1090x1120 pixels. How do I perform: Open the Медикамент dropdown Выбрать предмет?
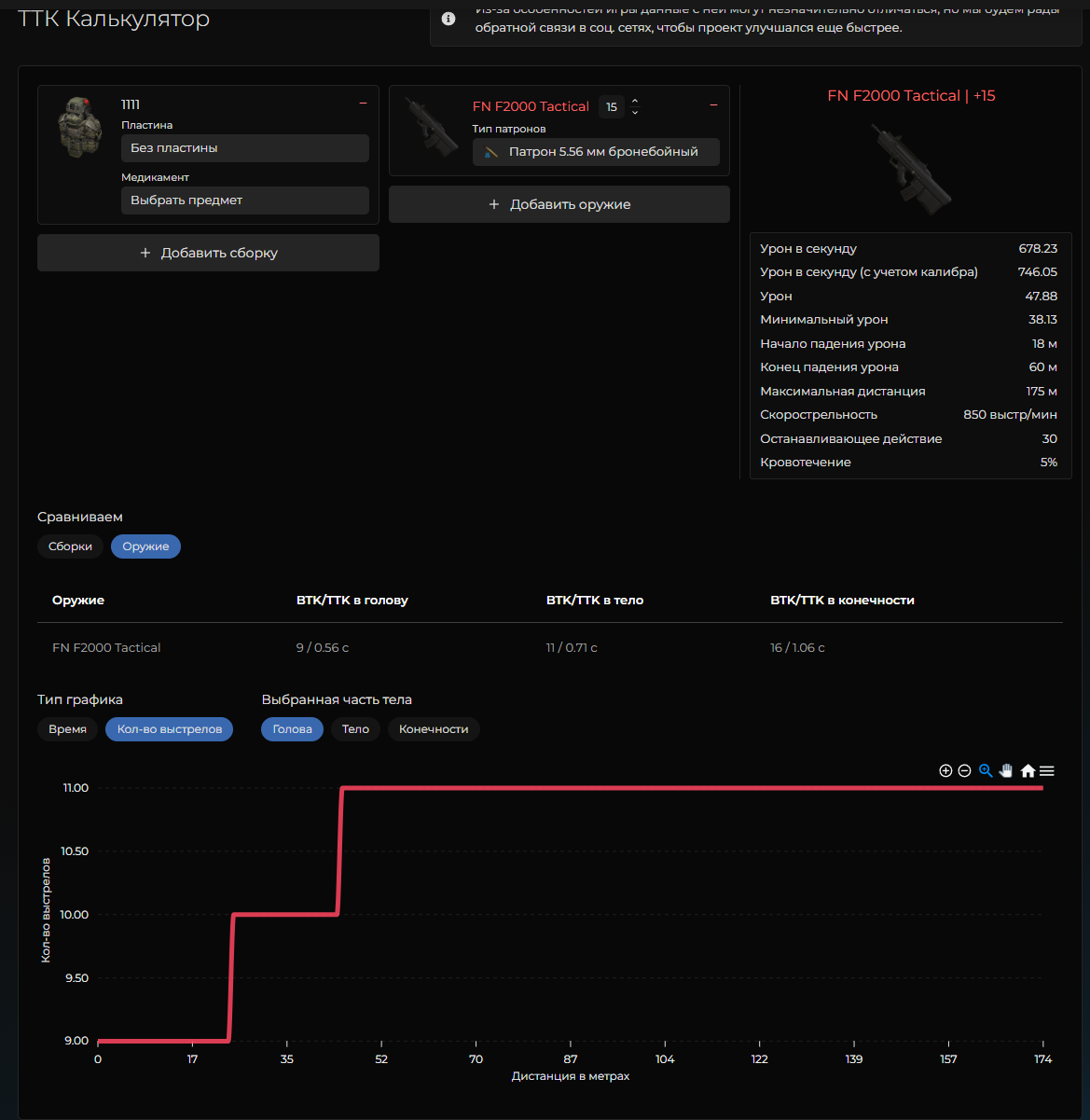click(x=245, y=200)
